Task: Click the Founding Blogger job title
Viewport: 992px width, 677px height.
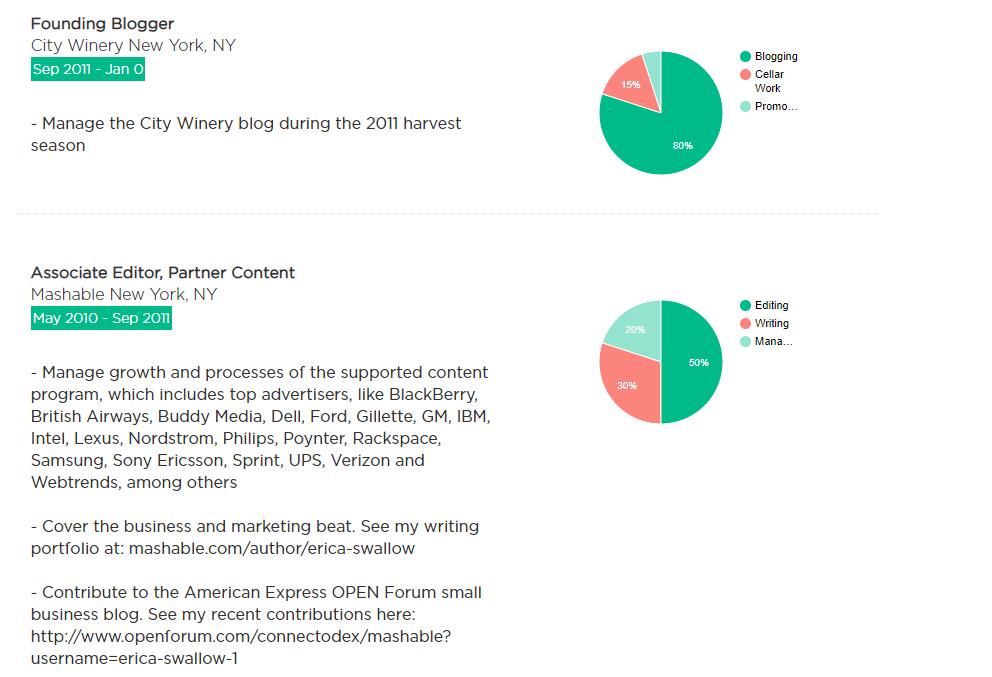Action: point(102,23)
